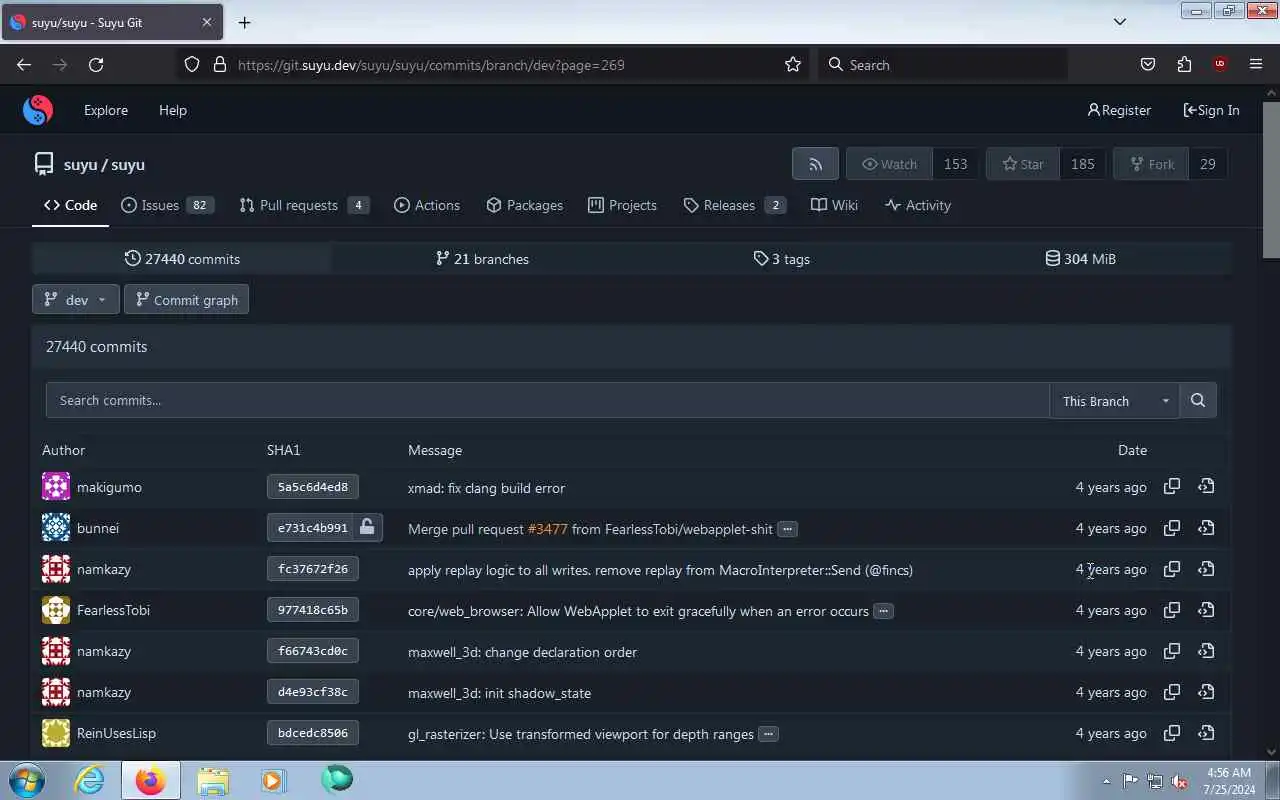This screenshot has height=800, width=1280.
Task: Copy SHA for commit e731c4b991
Action: tap(1172, 528)
